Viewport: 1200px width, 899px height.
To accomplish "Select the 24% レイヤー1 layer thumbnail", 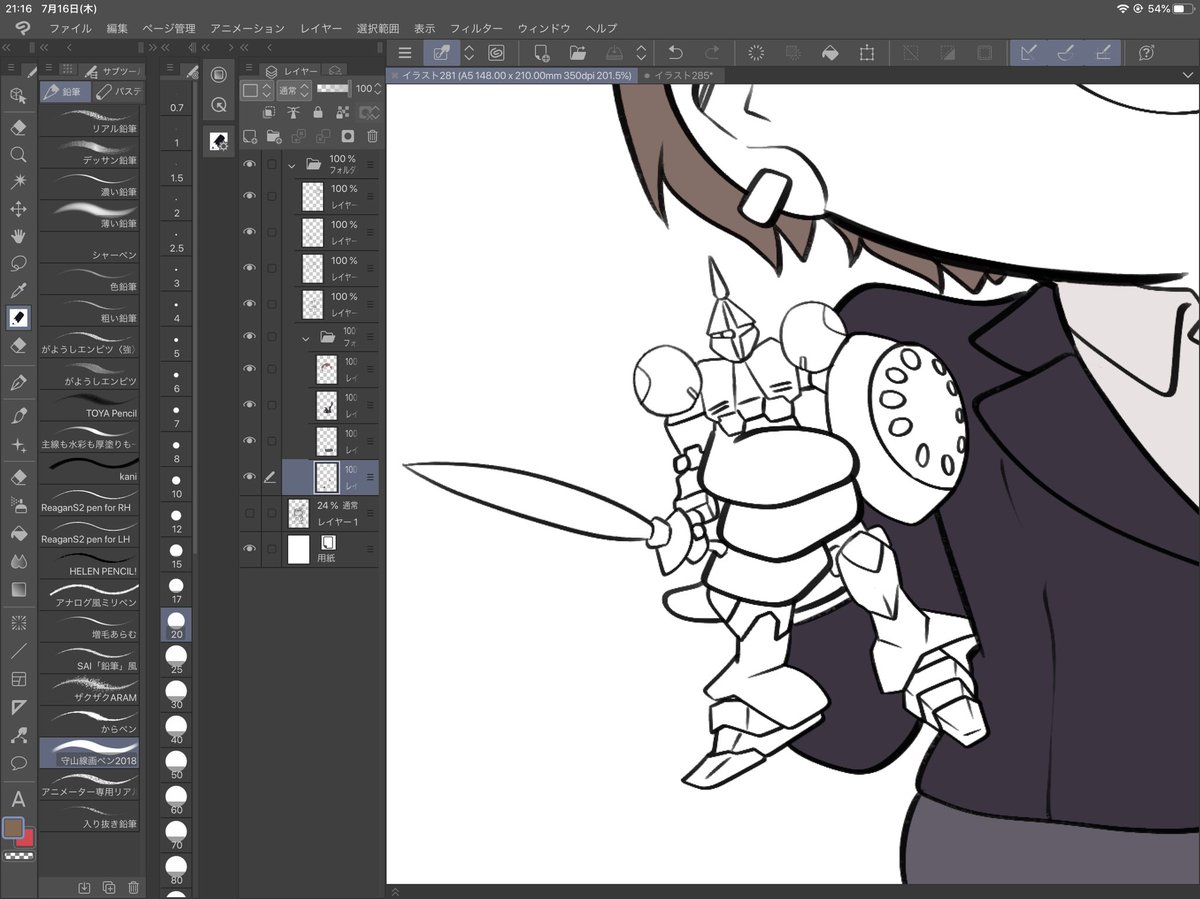I will point(299,513).
